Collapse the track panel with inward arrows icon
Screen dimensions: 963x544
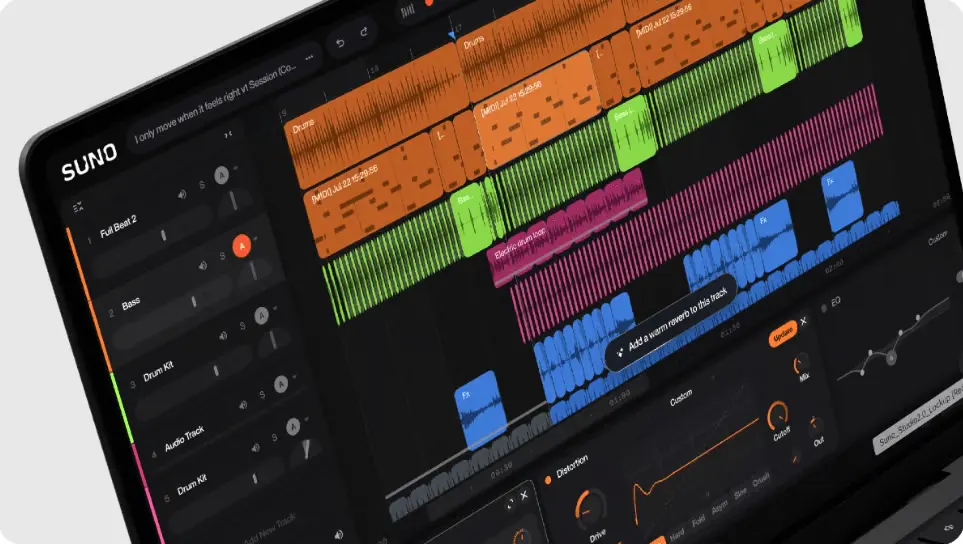click(x=228, y=134)
